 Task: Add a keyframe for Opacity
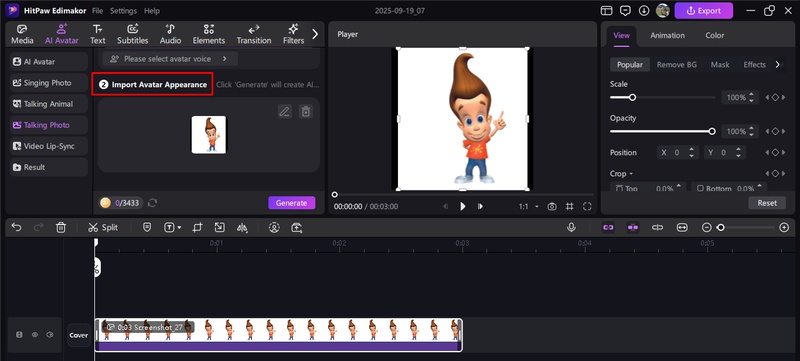(x=775, y=132)
